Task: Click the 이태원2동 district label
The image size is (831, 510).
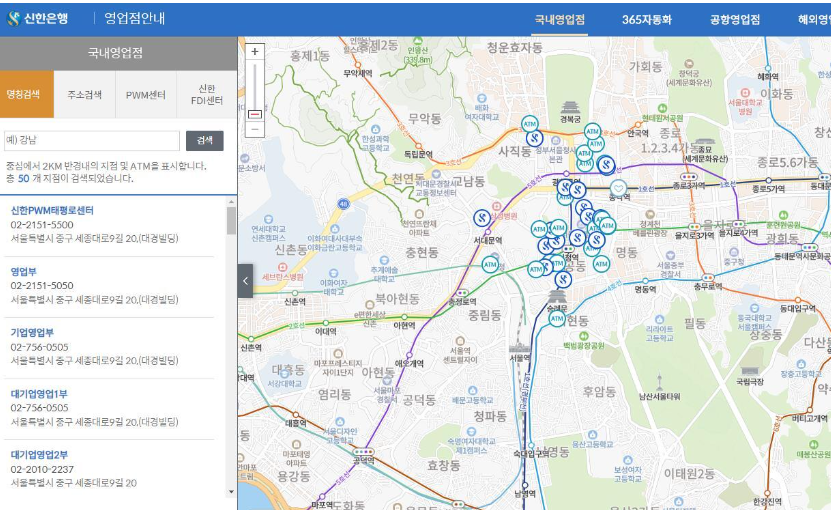Action: point(689,473)
